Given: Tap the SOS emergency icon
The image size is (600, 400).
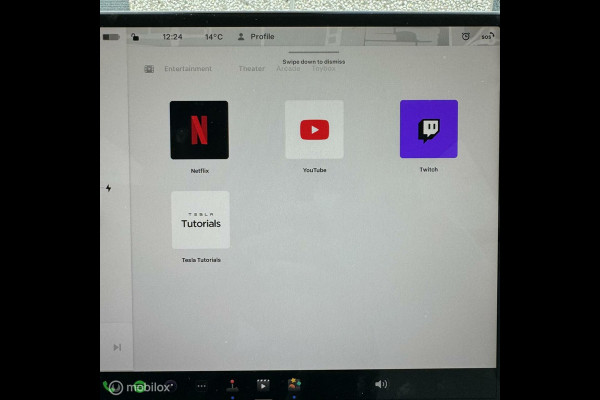Looking at the screenshot, I should click(x=487, y=36).
